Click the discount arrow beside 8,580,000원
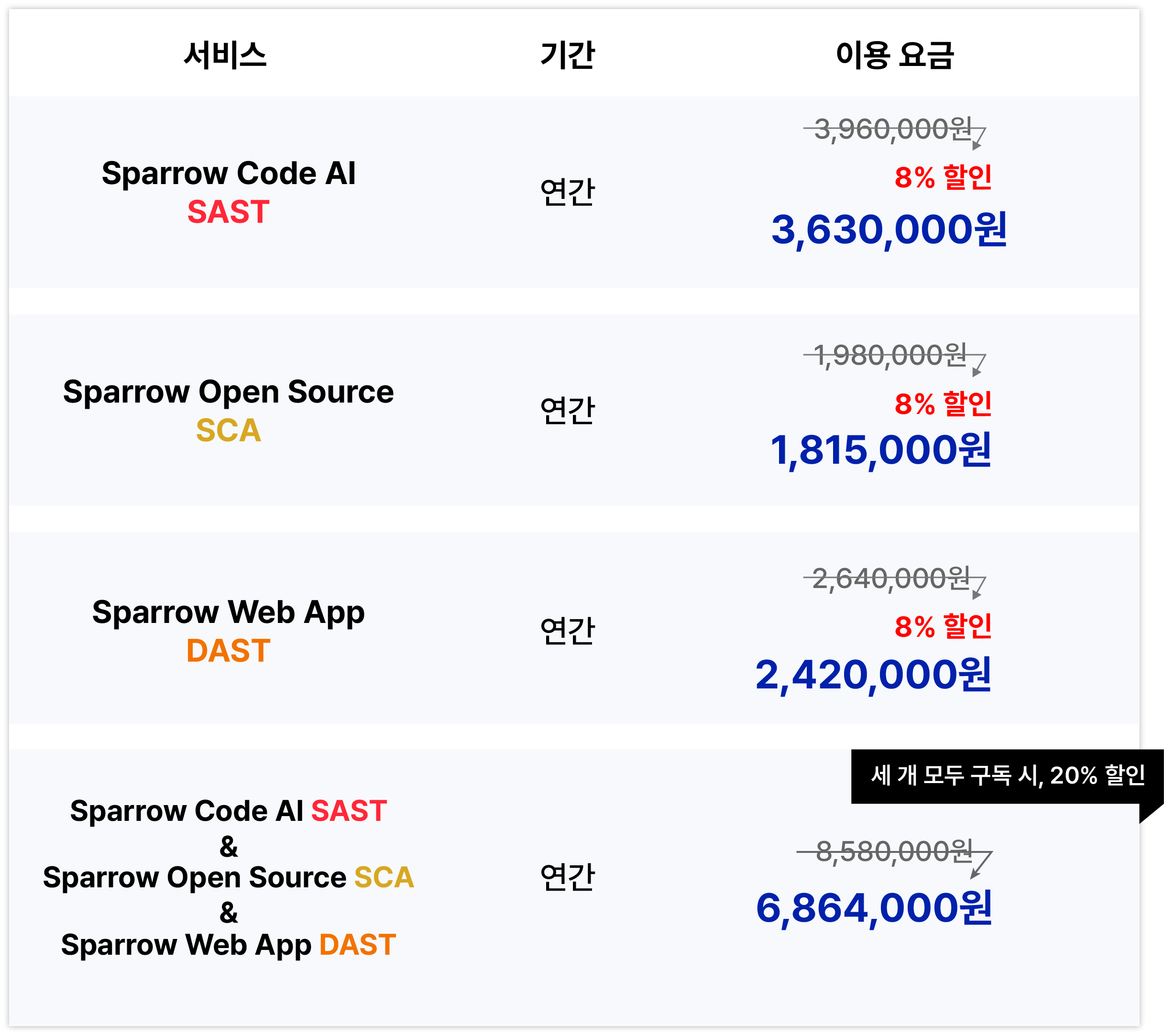Image resolution: width=1164 pixels, height=1036 pixels. coord(982,865)
